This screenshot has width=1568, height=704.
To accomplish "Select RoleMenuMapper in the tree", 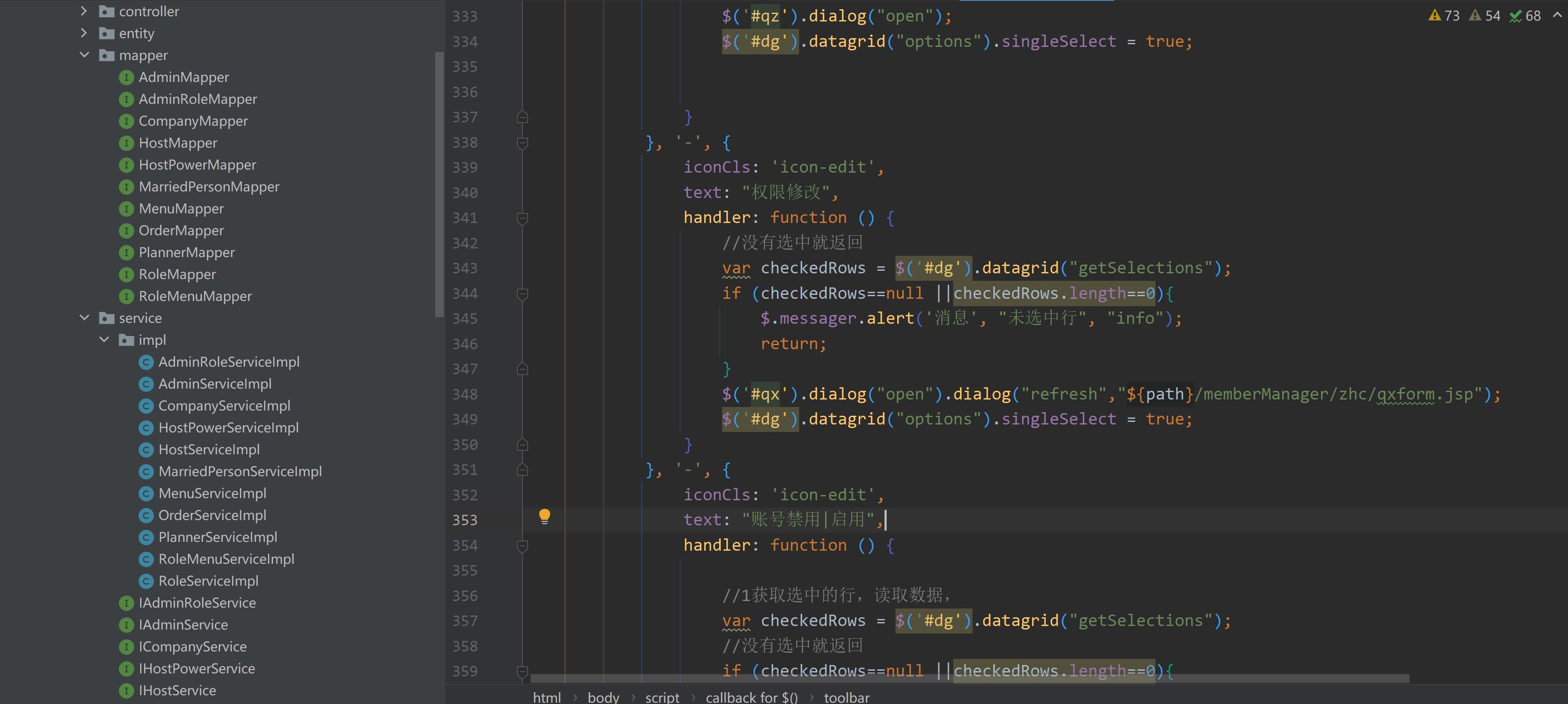I will pos(195,296).
